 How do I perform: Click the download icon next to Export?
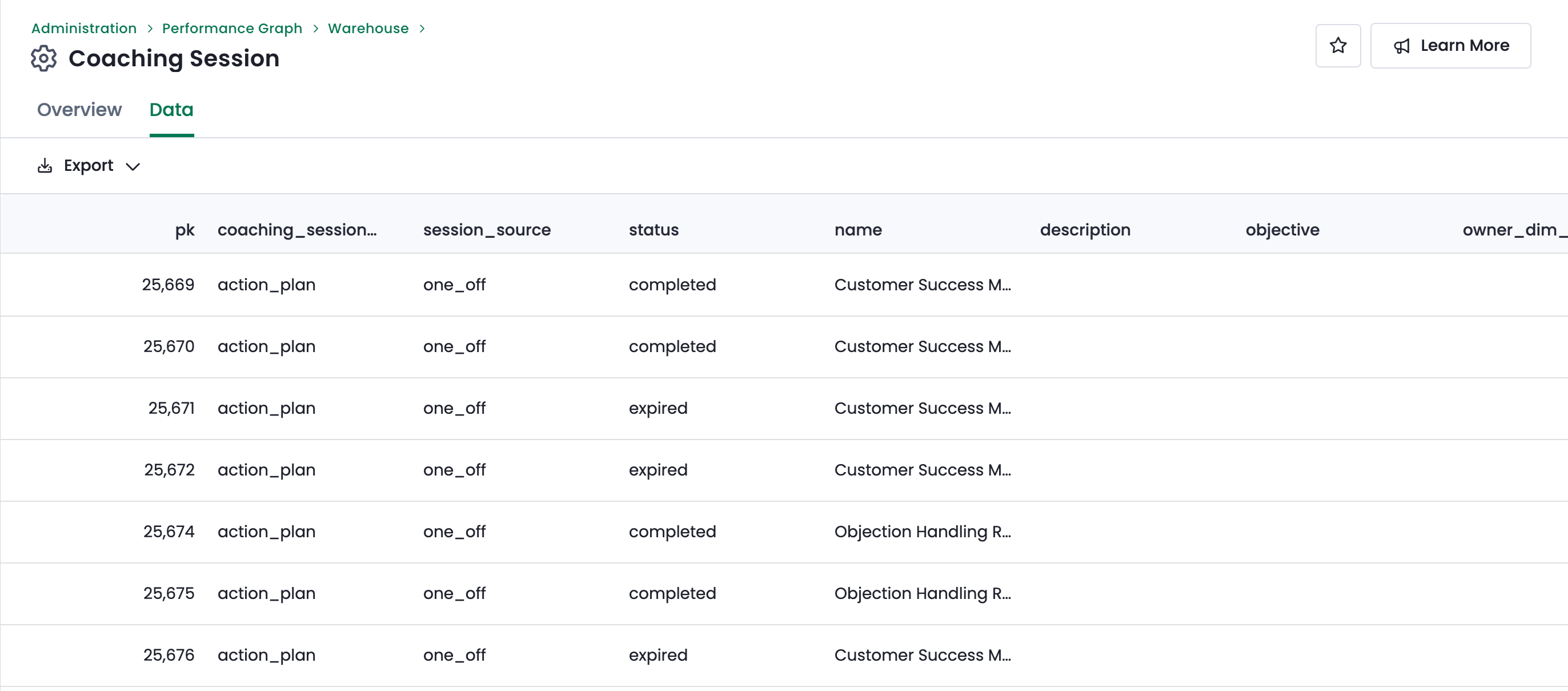pos(45,166)
